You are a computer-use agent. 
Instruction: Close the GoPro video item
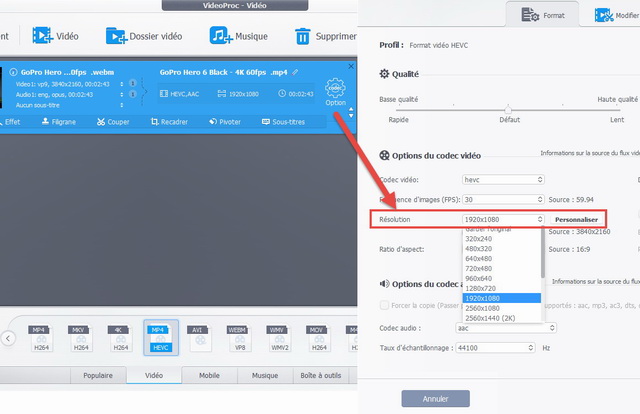(351, 66)
